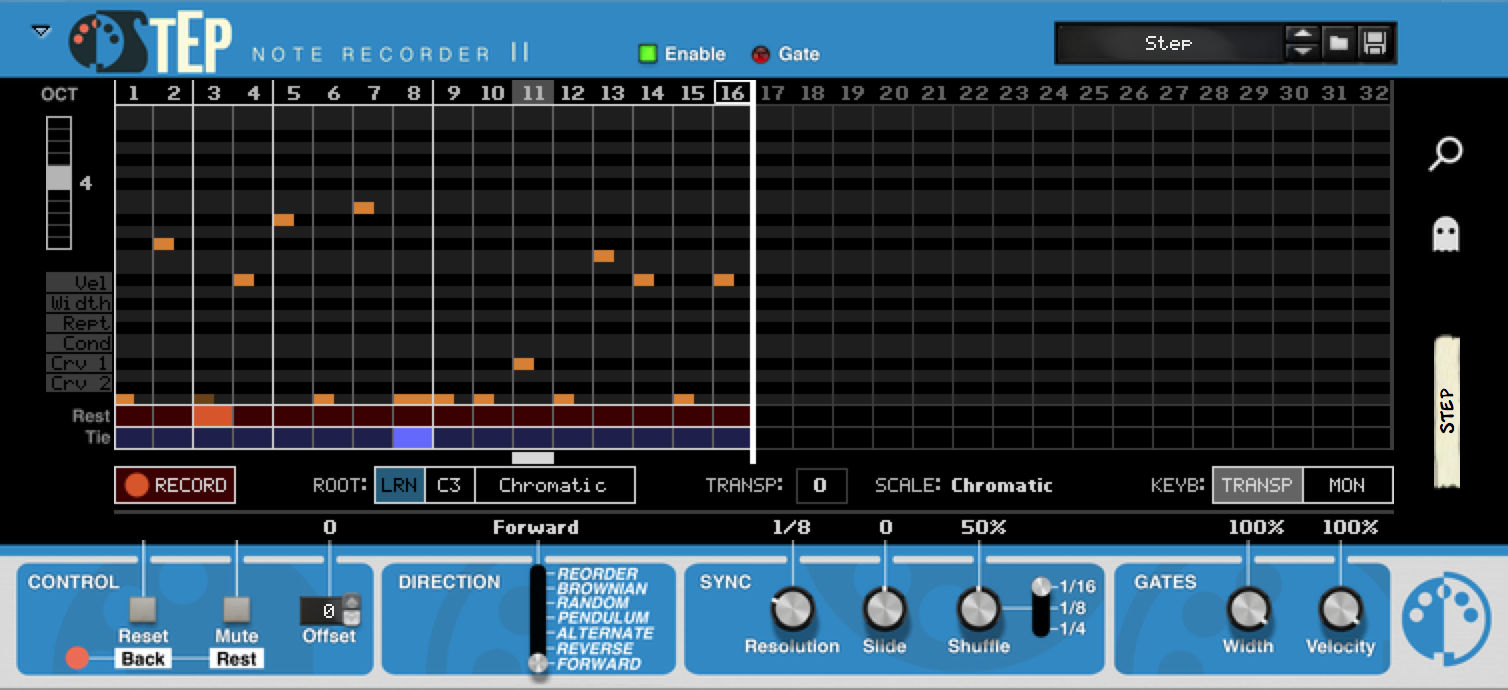
Task: Select the Cond edit row
Action: tap(78, 343)
